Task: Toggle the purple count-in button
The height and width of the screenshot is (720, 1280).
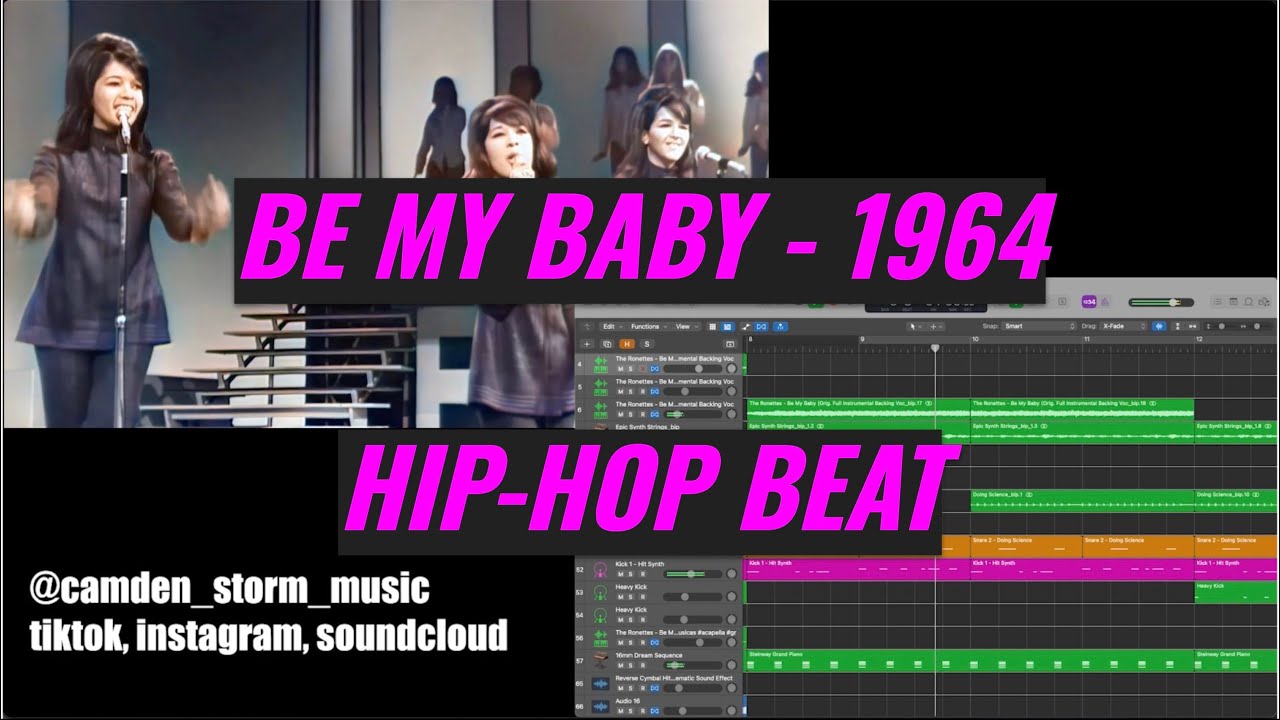Action: click(1089, 302)
